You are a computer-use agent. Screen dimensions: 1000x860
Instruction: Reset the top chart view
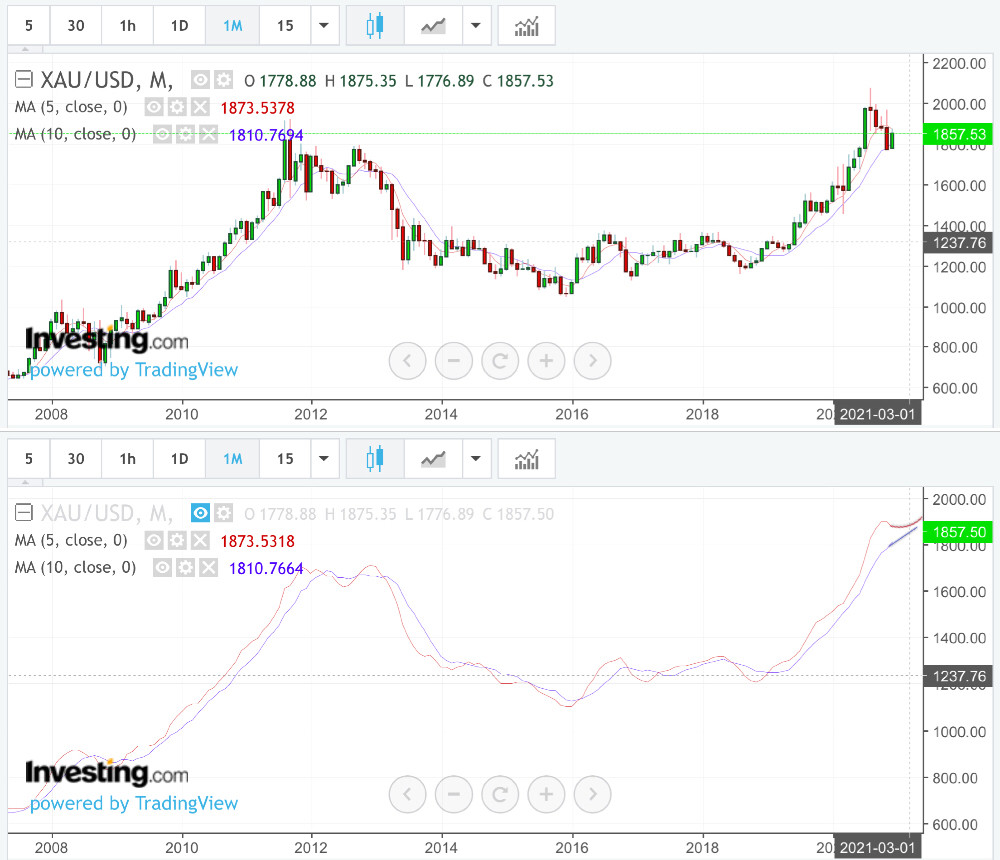pos(500,360)
